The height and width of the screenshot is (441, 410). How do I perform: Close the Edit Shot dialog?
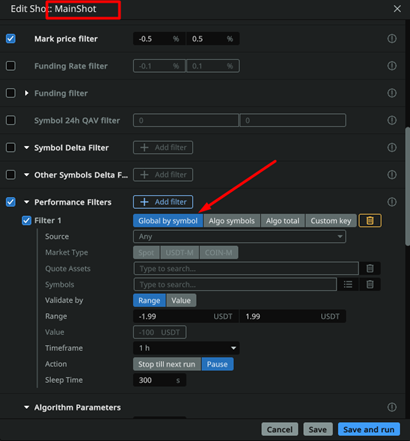[397, 9]
